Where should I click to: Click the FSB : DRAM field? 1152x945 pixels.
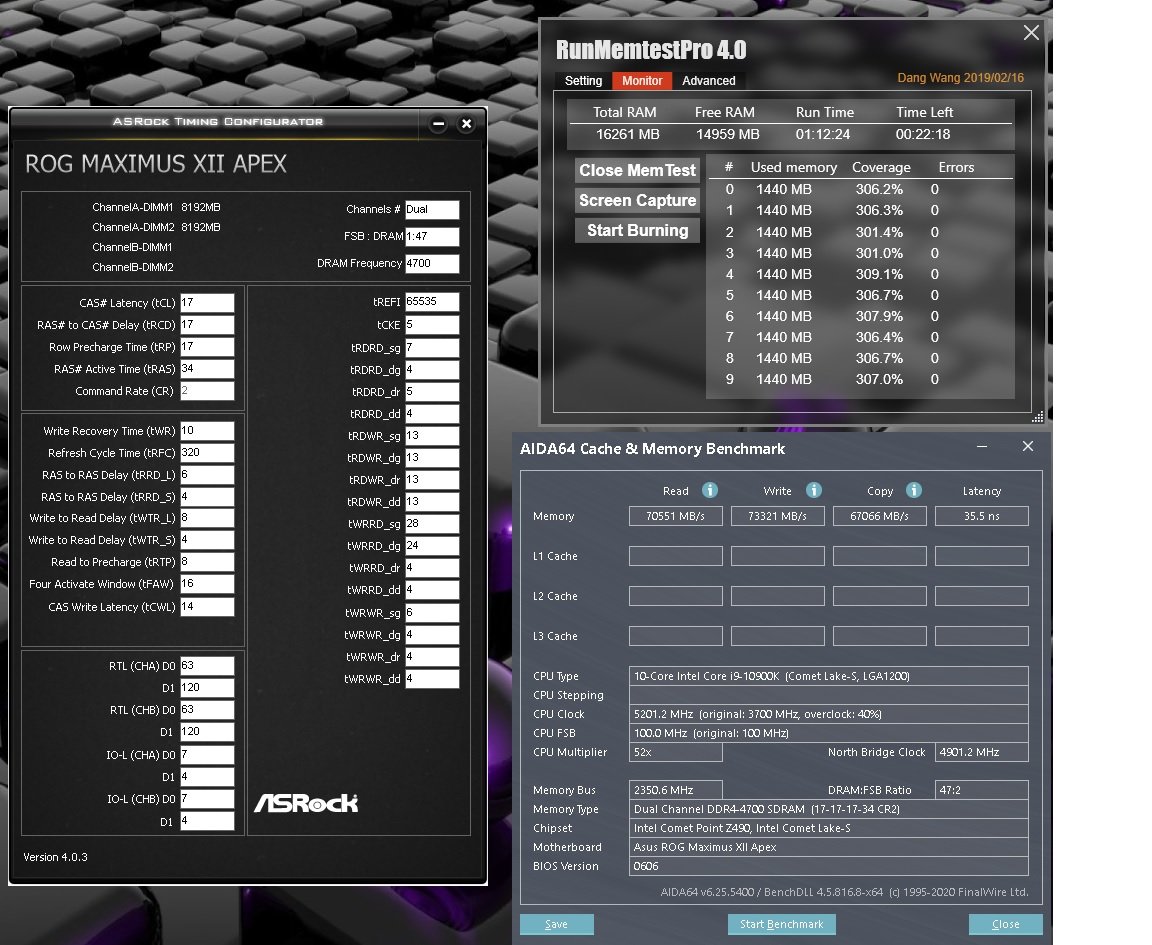click(432, 237)
